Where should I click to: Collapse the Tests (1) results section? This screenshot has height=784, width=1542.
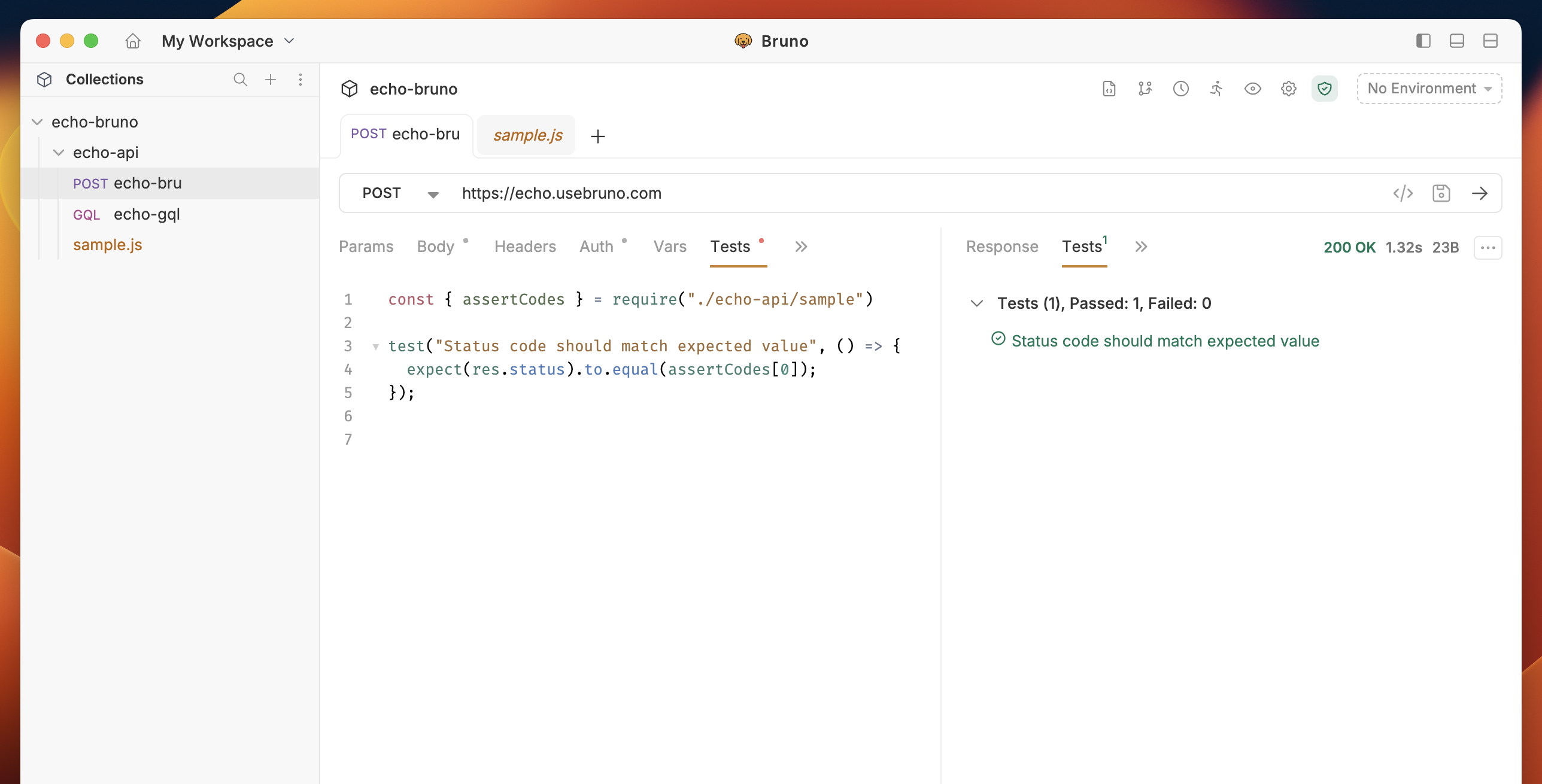click(976, 303)
